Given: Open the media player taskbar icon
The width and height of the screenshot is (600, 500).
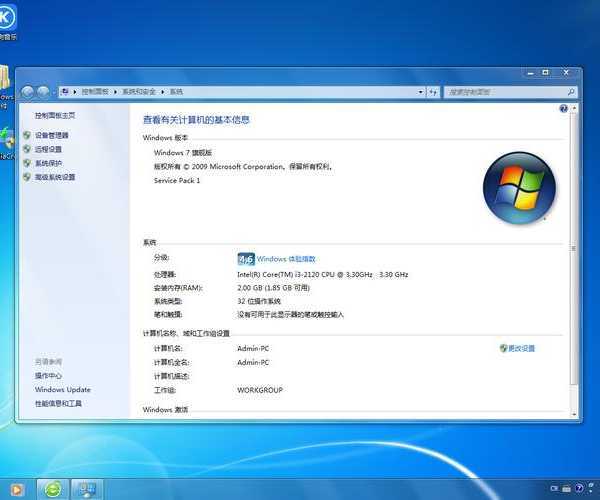Looking at the screenshot, I should click(16, 490).
